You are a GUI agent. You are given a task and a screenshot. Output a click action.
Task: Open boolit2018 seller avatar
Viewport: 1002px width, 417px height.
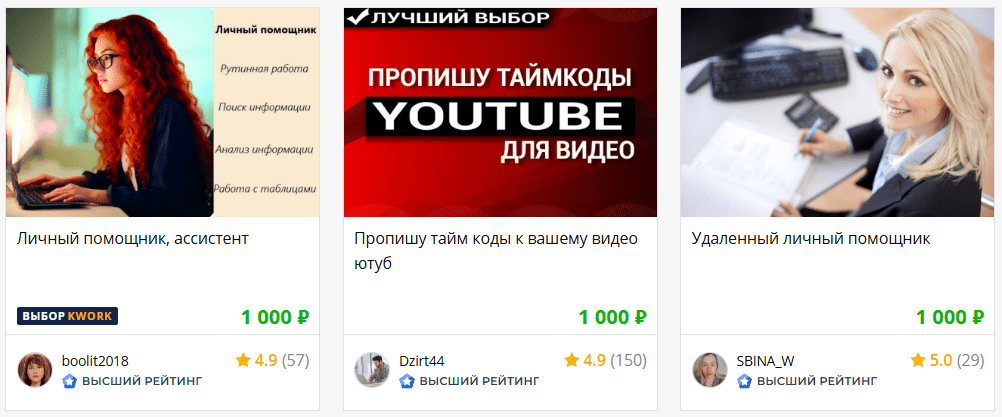pyautogui.click(x=35, y=370)
